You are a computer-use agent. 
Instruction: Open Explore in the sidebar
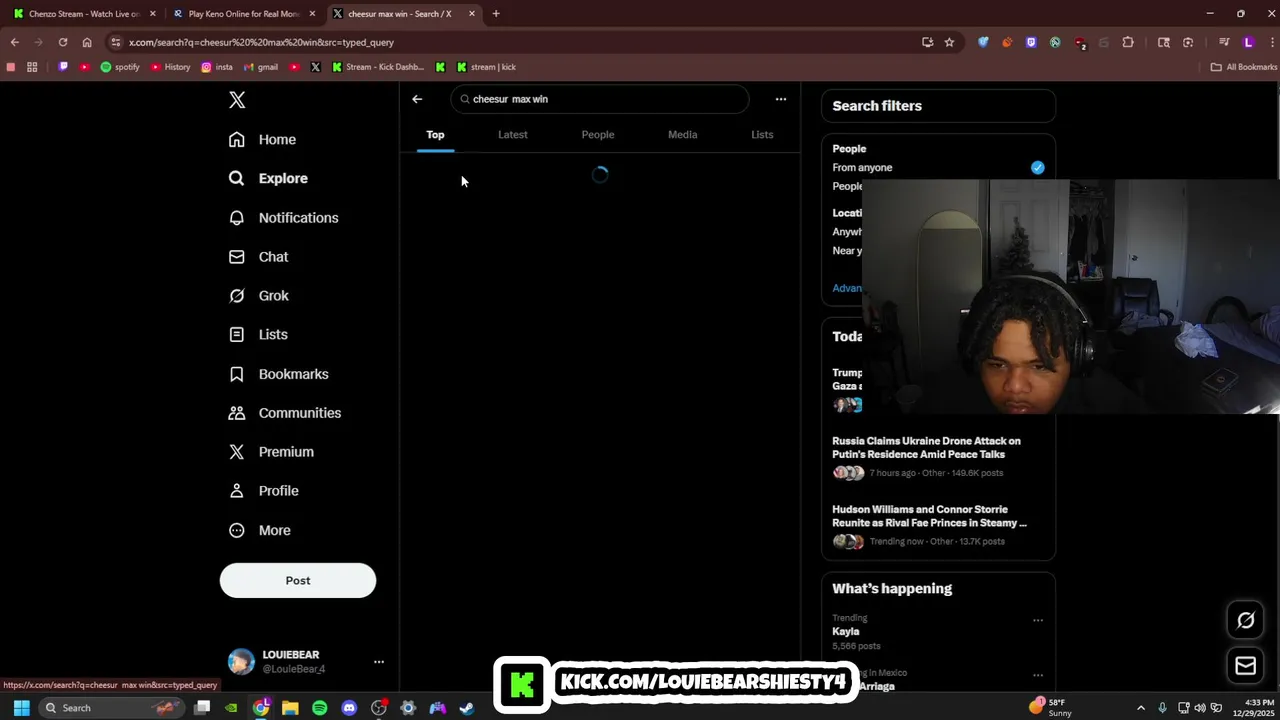click(268, 178)
